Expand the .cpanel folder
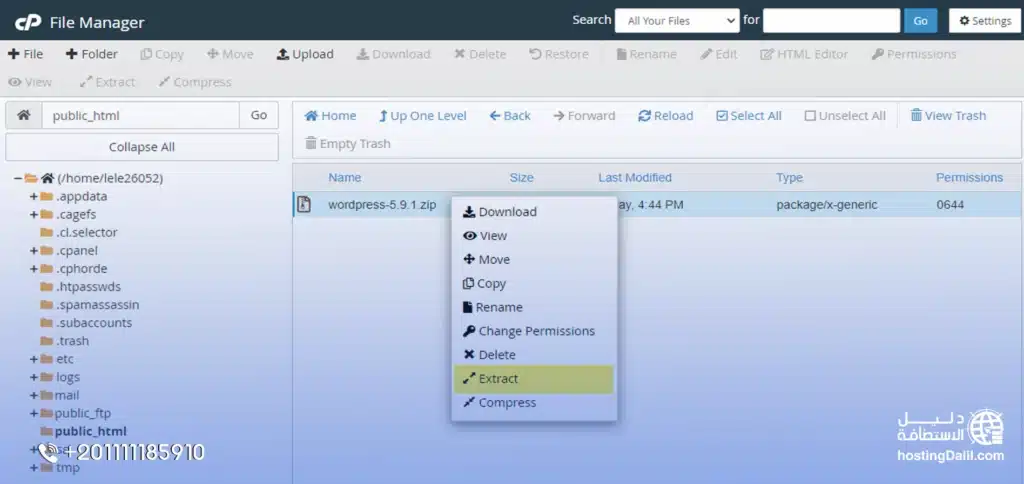This screenshot has width=1024, height=484. point(33,251)
